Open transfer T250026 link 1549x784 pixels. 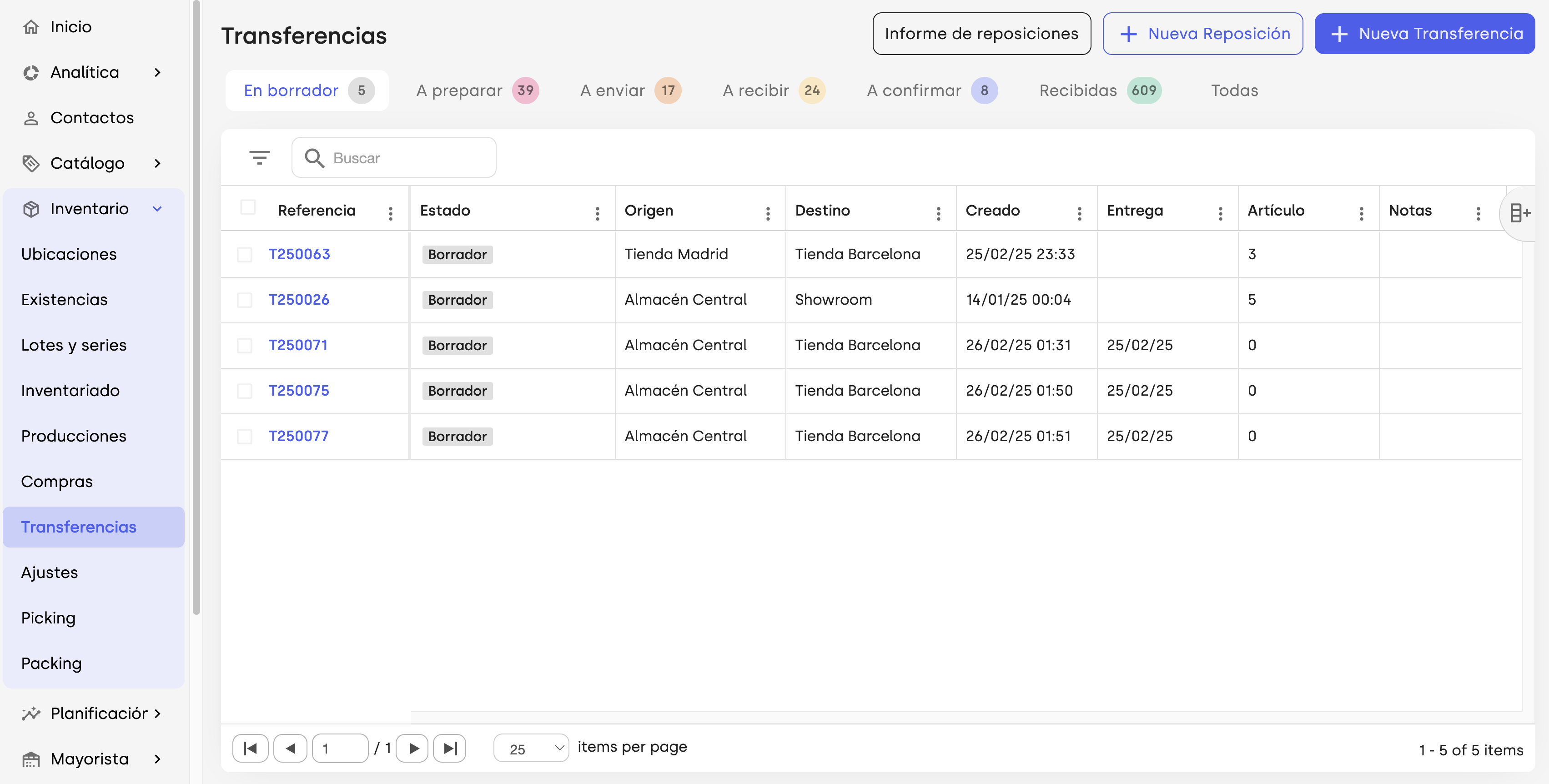pos(299,300)
